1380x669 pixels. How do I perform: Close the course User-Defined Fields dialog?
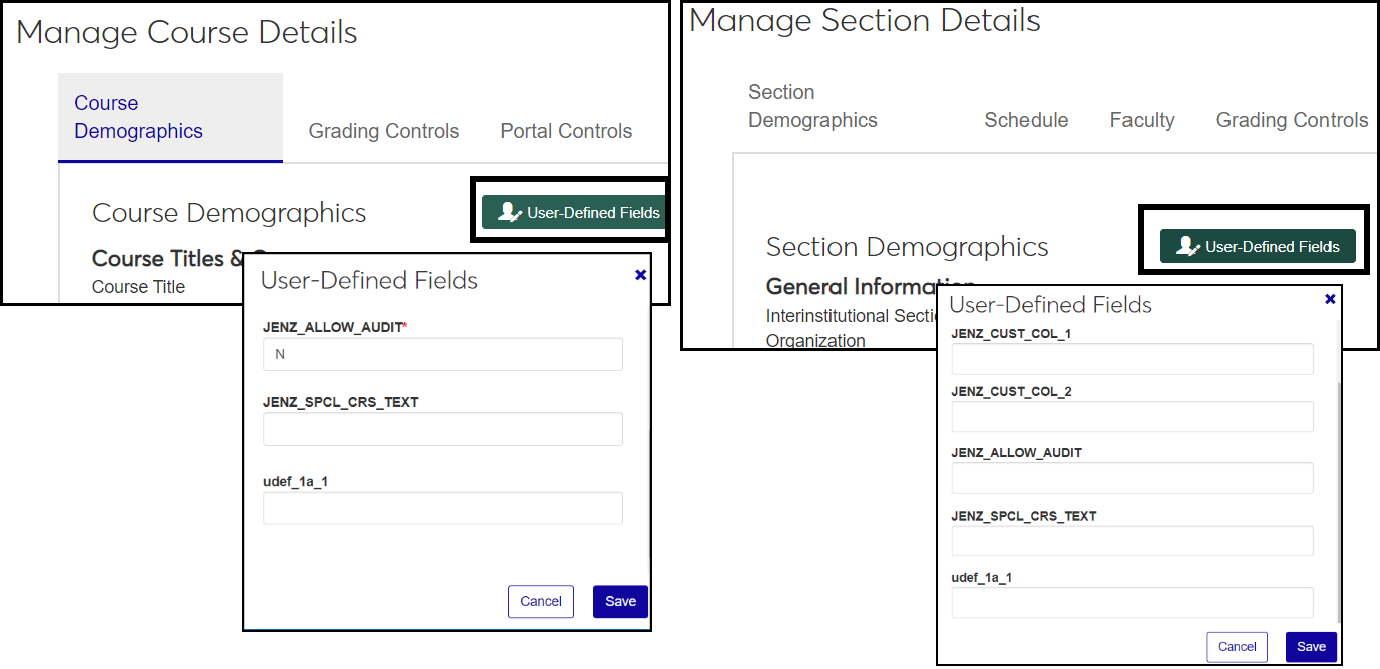641,274
